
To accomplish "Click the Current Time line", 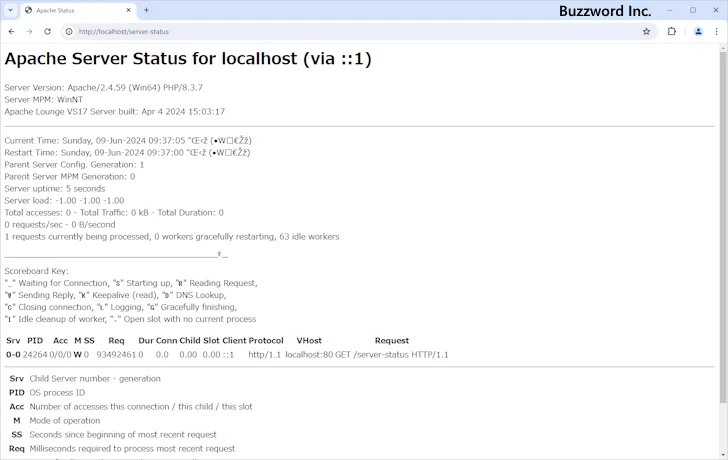I will (x=128, y=140).
